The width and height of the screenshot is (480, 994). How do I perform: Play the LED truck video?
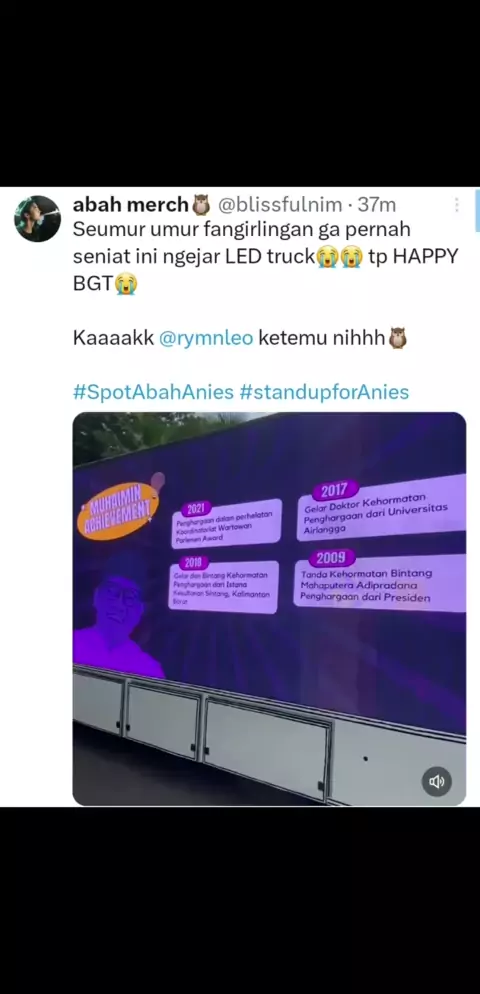[269, 609]
